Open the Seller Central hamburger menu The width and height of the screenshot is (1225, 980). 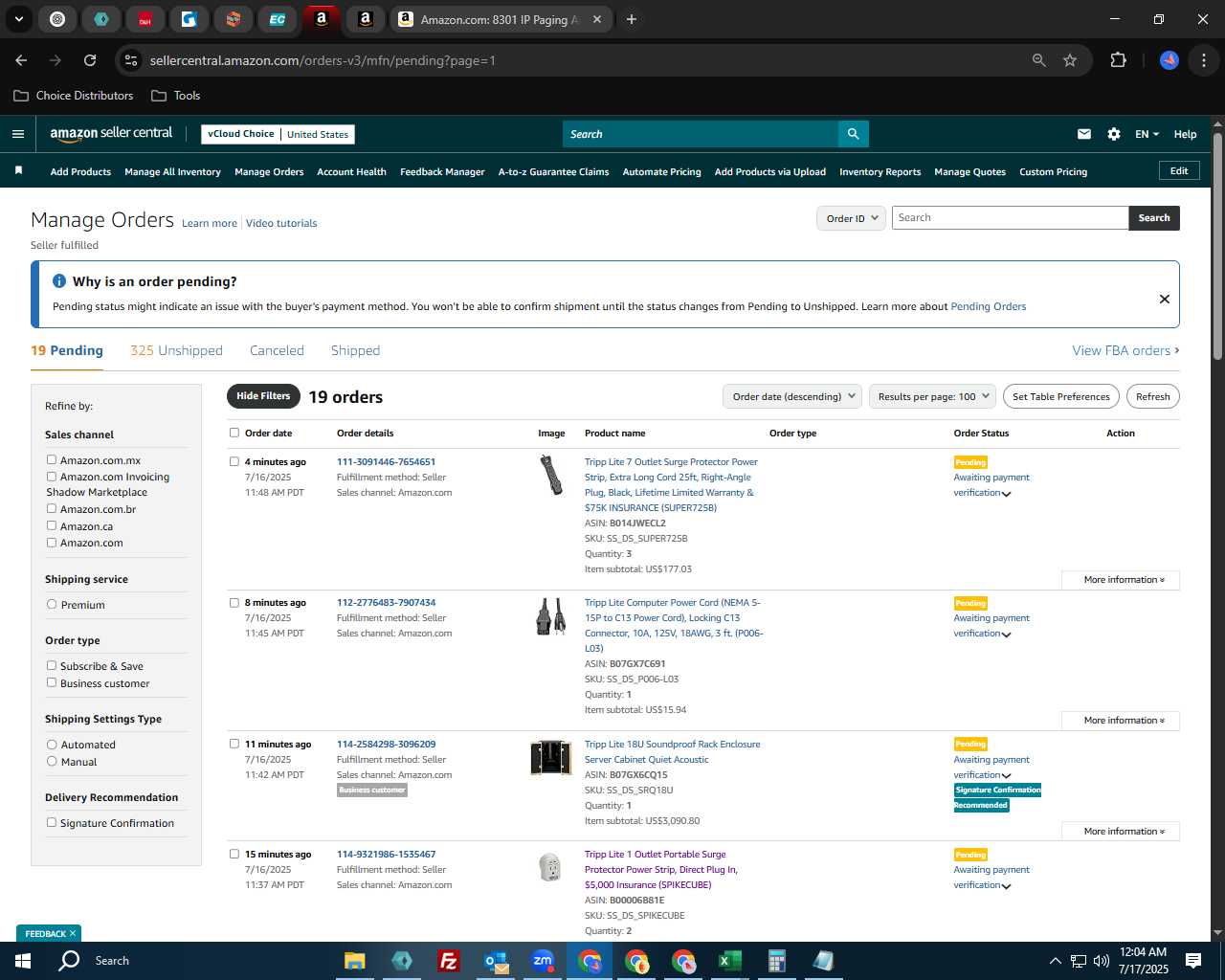17,134
